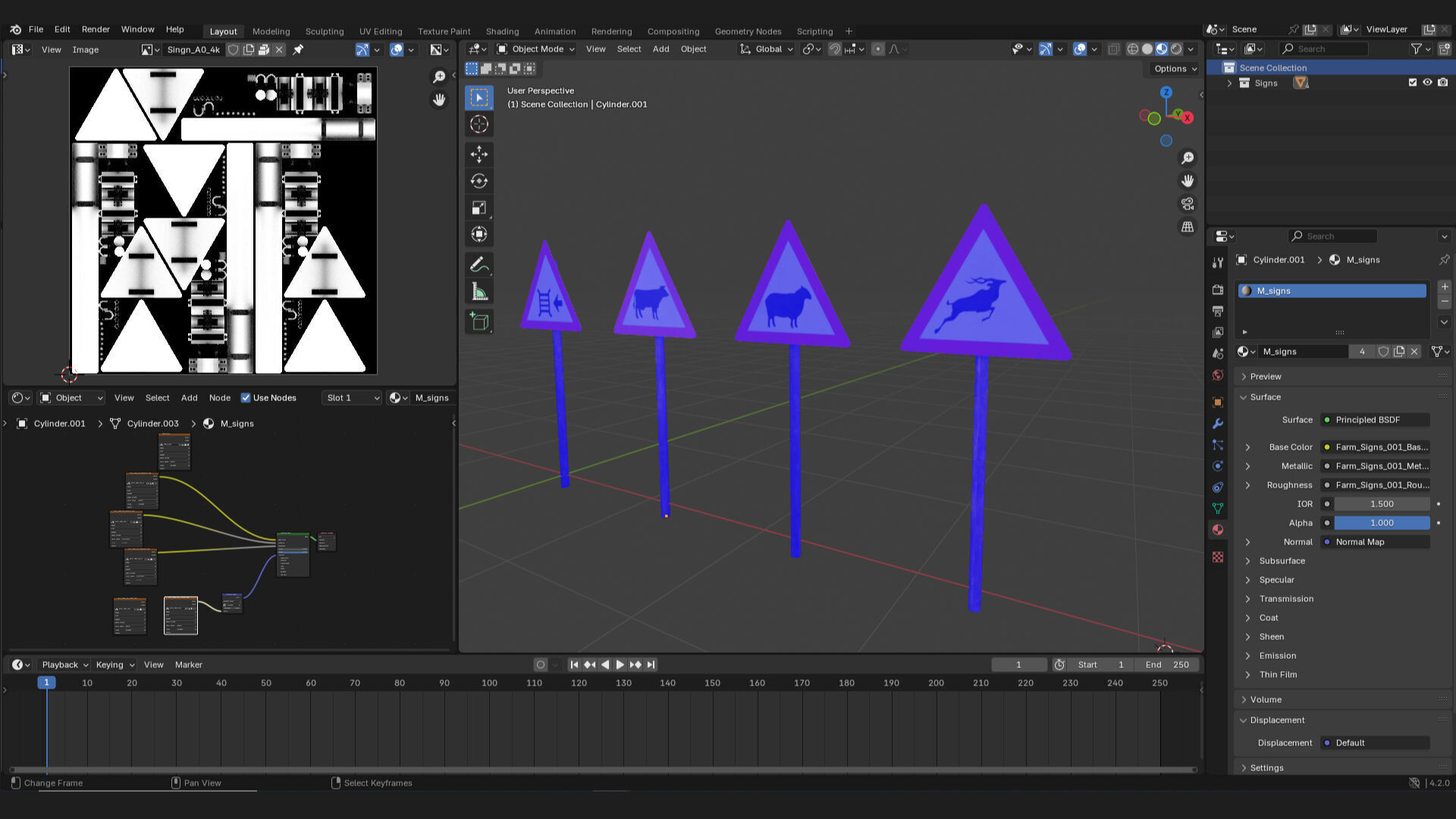The width and height of the screenshot is (1456, 819).
Task: Select the Measure tool
Action: [479, 292]
